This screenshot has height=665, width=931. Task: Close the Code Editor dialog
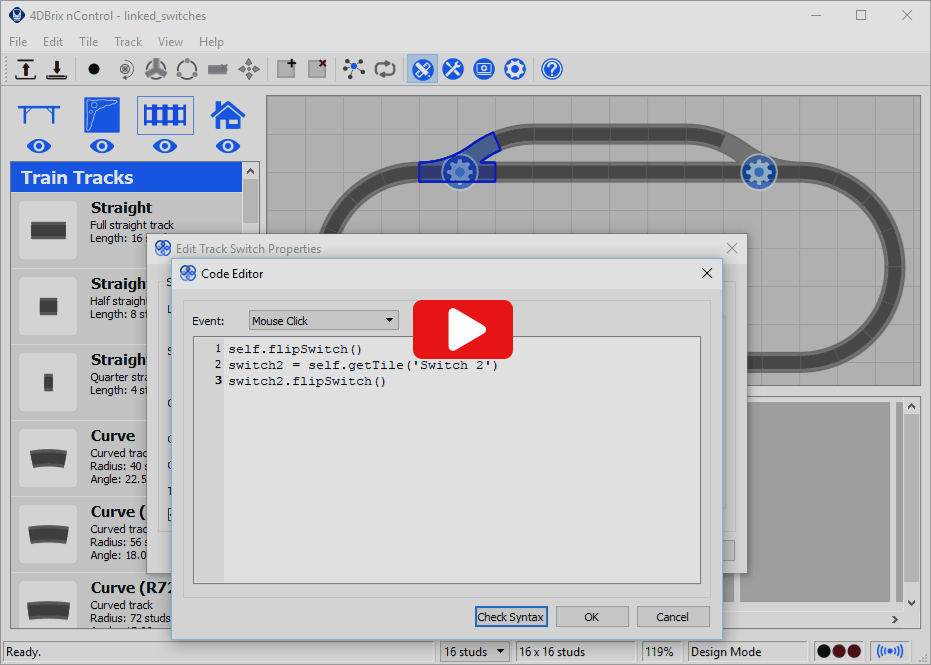coord(707,273)
